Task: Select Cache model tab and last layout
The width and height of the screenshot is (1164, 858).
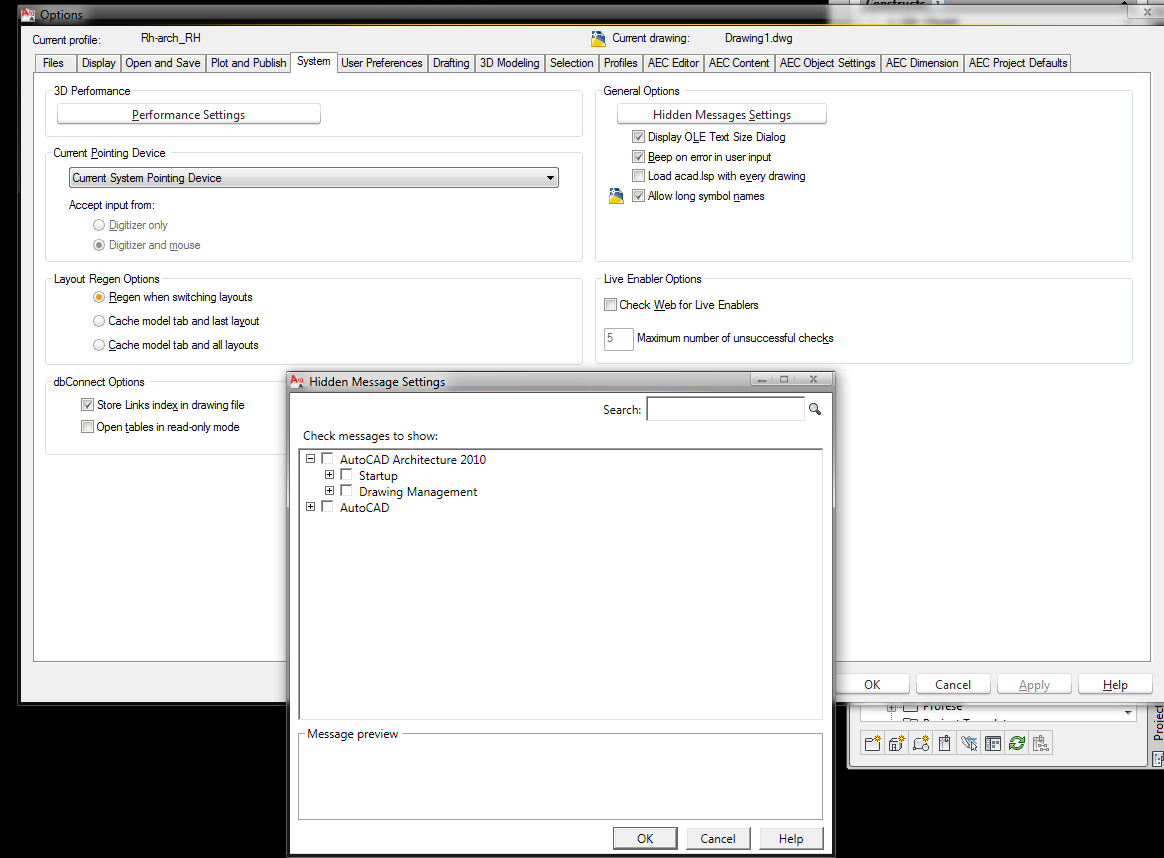Action: pos(99,321)
